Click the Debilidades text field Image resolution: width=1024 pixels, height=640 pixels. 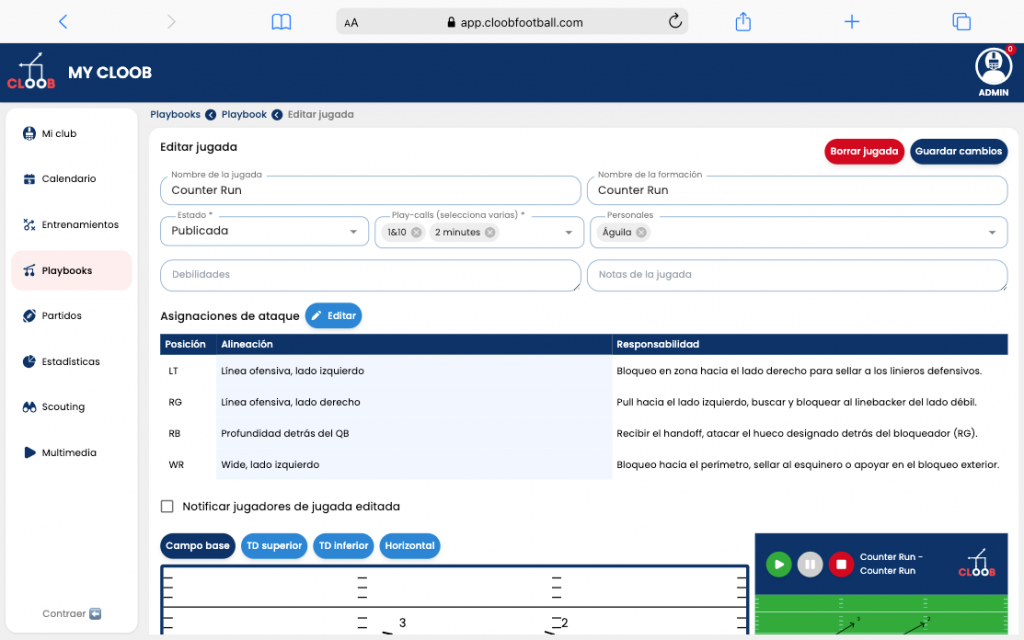click(370, 275)
